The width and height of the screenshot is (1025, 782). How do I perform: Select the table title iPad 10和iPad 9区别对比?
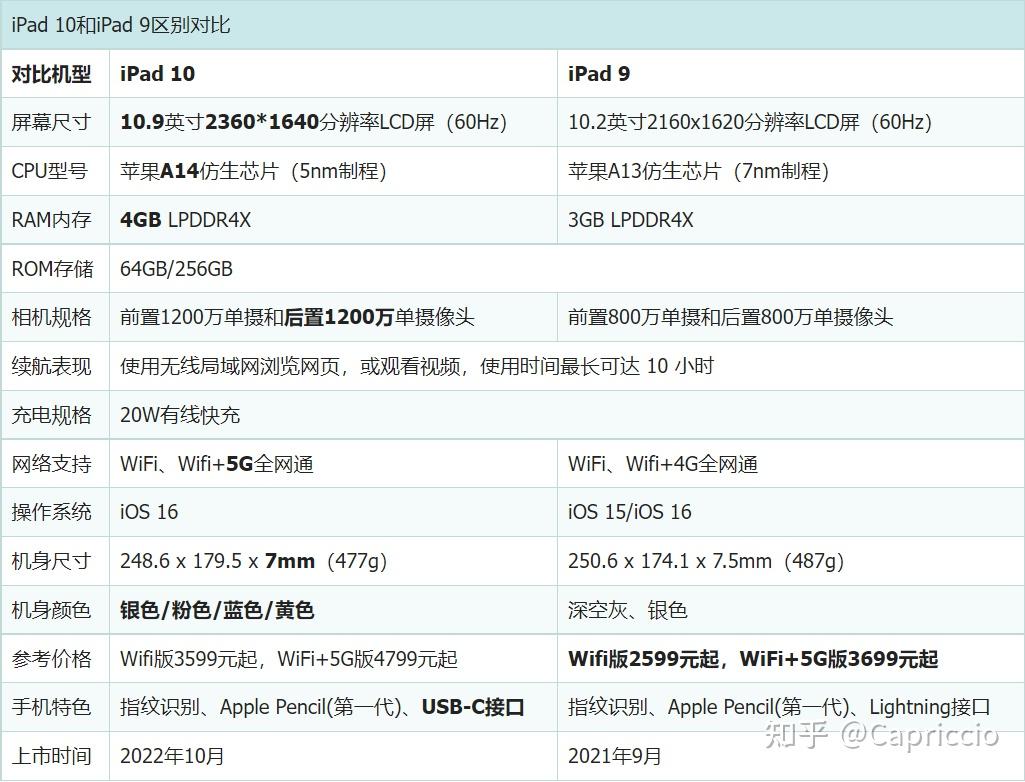click(x=120, y=24)
